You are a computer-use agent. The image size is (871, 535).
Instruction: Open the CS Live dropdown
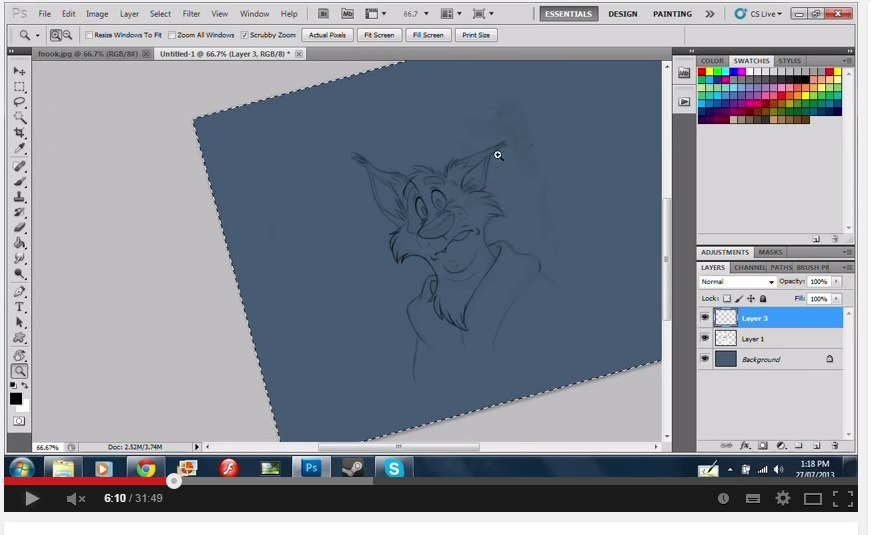click(x=758, y=14)
